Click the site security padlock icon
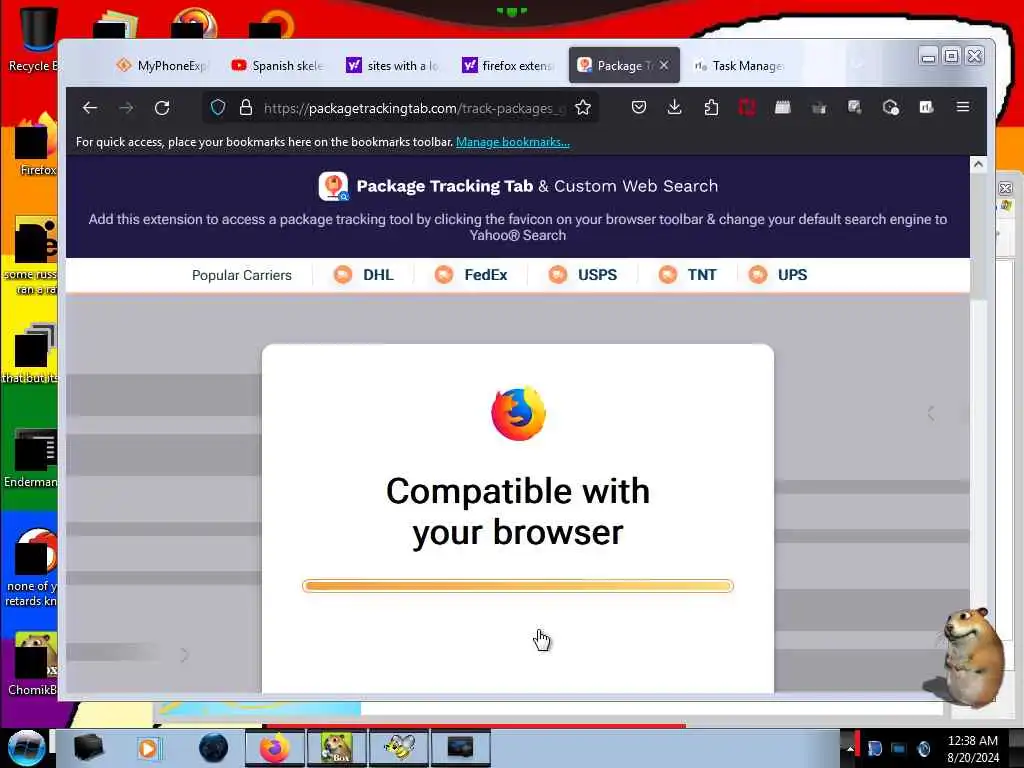The image size is (1024, 768). click(x=246, y=108)
